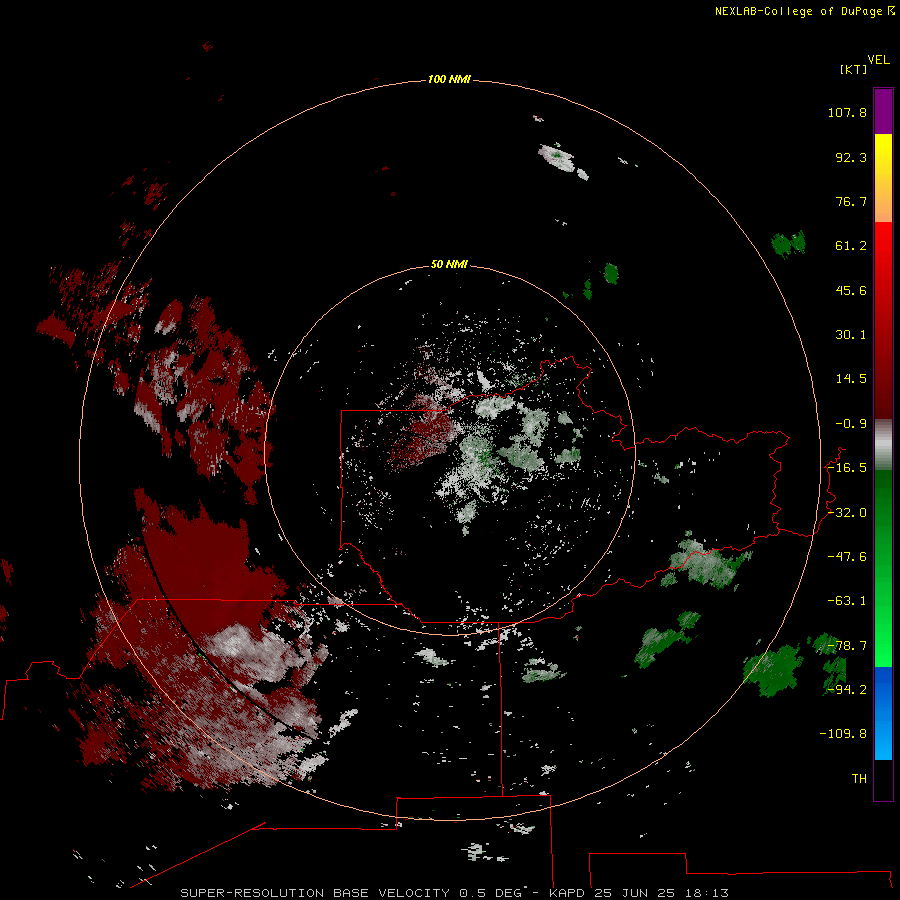900x900 pixels.
Task: Click the -94.2 legend value
Action: tap(847, 690)
